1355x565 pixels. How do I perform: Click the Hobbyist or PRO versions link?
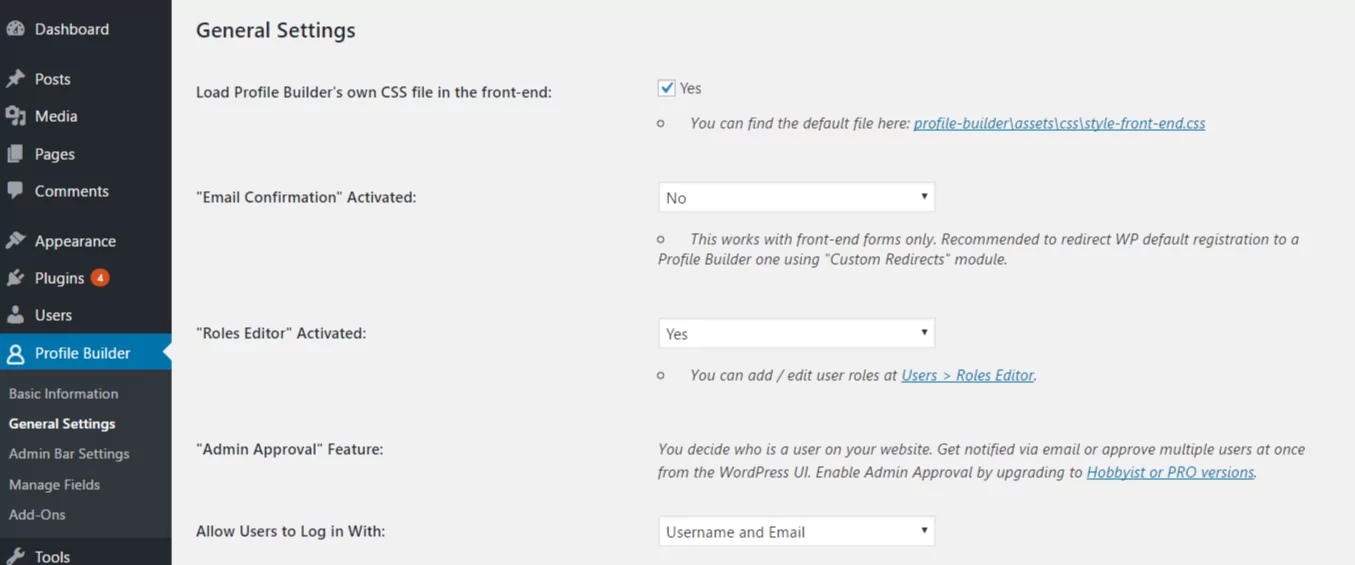tap(1170, 472)
